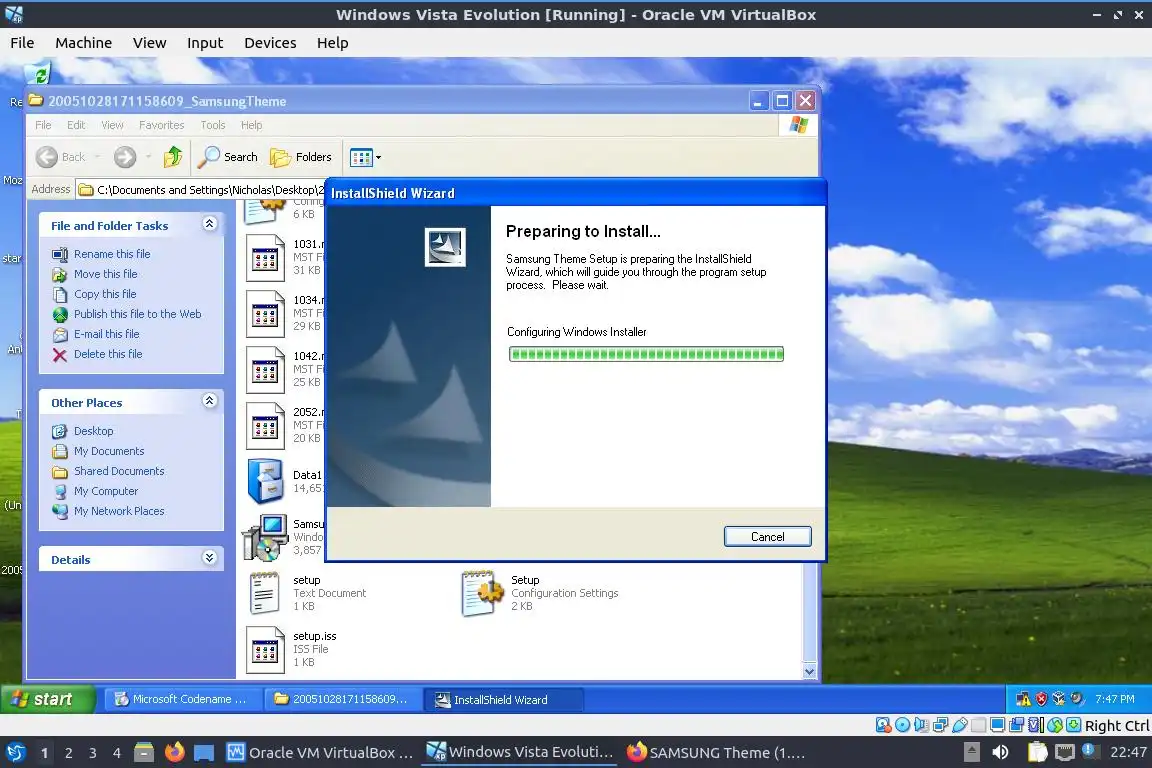This screenshot has width=1152, height=768.
Task: Open VirtualBox Input menu
Action: pos(205,43)
